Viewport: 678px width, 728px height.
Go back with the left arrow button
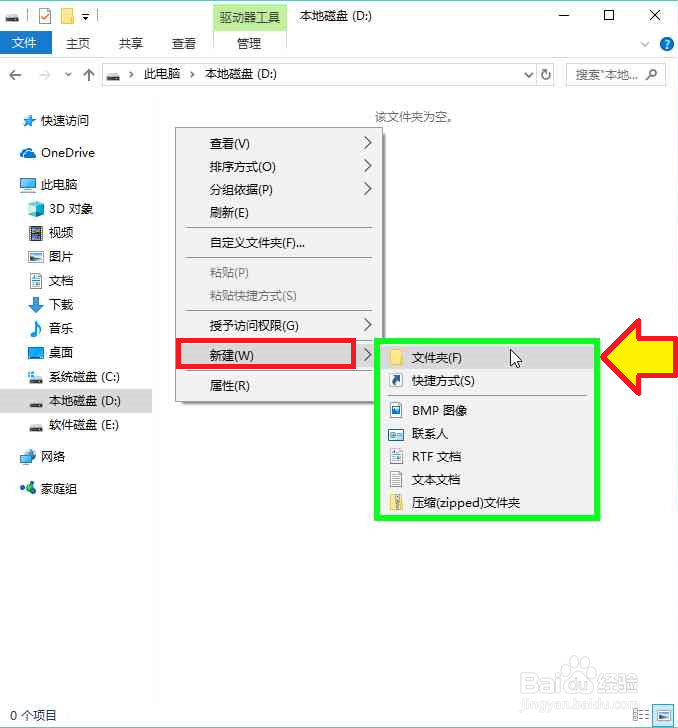(x=15, y=75)
